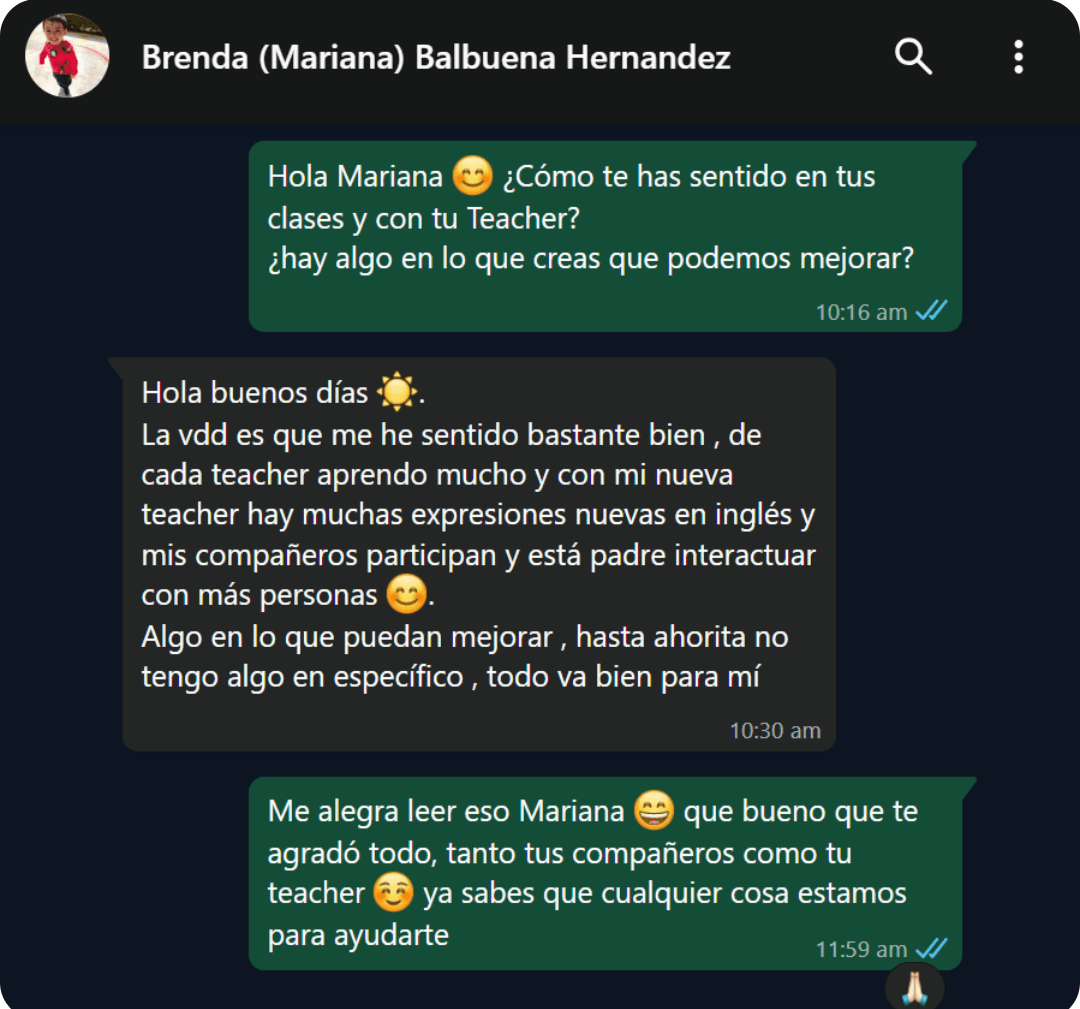Open the three-dot options menu
The width and height of the screenshot is (1080, 1009).
(1018, 56)
